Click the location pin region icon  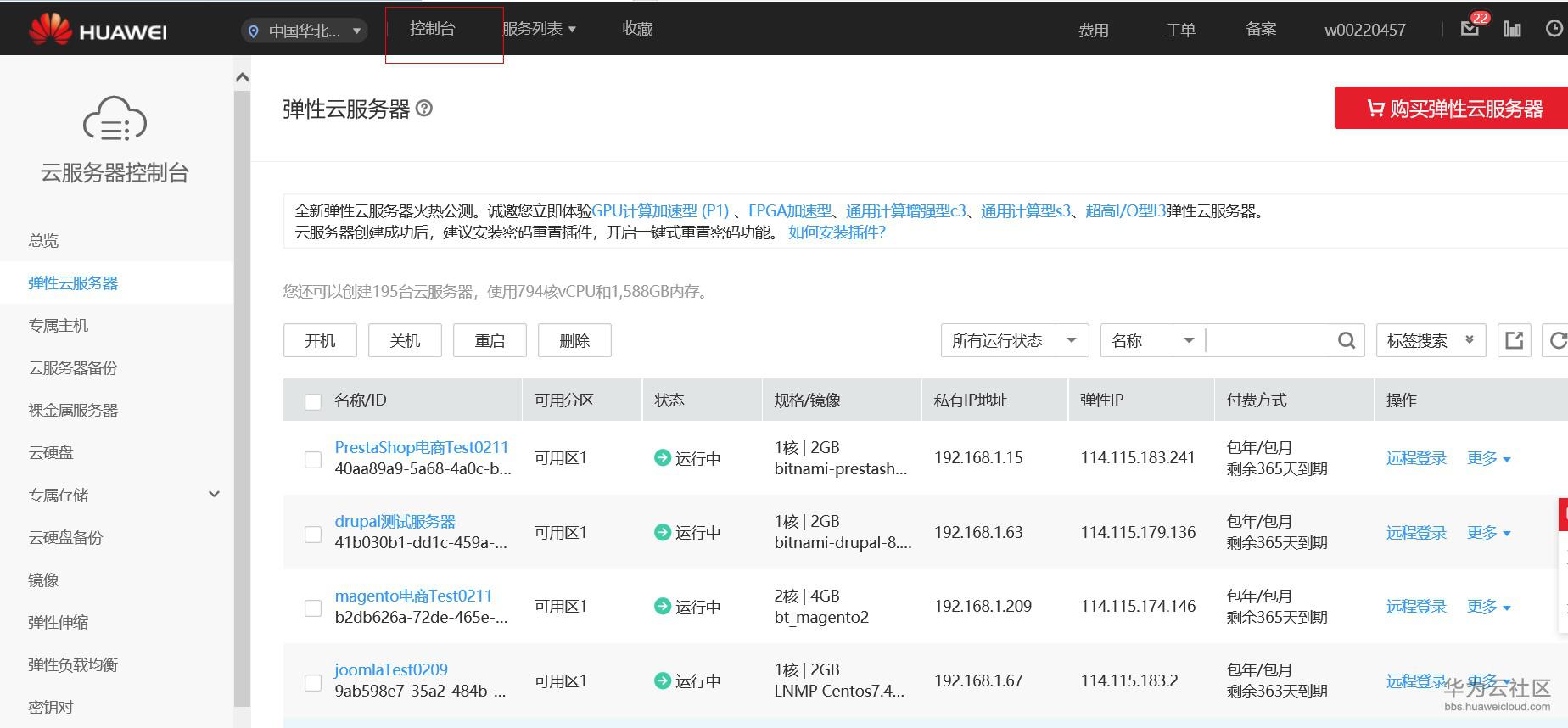click(x=253, y=31)
